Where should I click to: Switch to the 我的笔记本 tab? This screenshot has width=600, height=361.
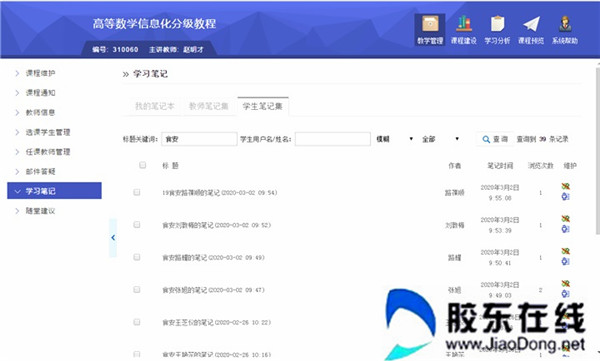[155, 106]
